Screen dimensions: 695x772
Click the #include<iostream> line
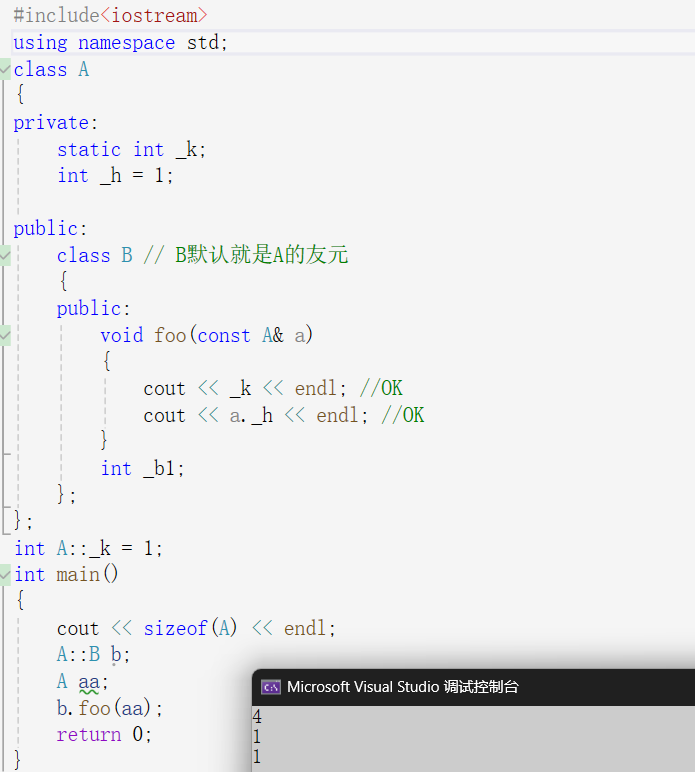110,16
